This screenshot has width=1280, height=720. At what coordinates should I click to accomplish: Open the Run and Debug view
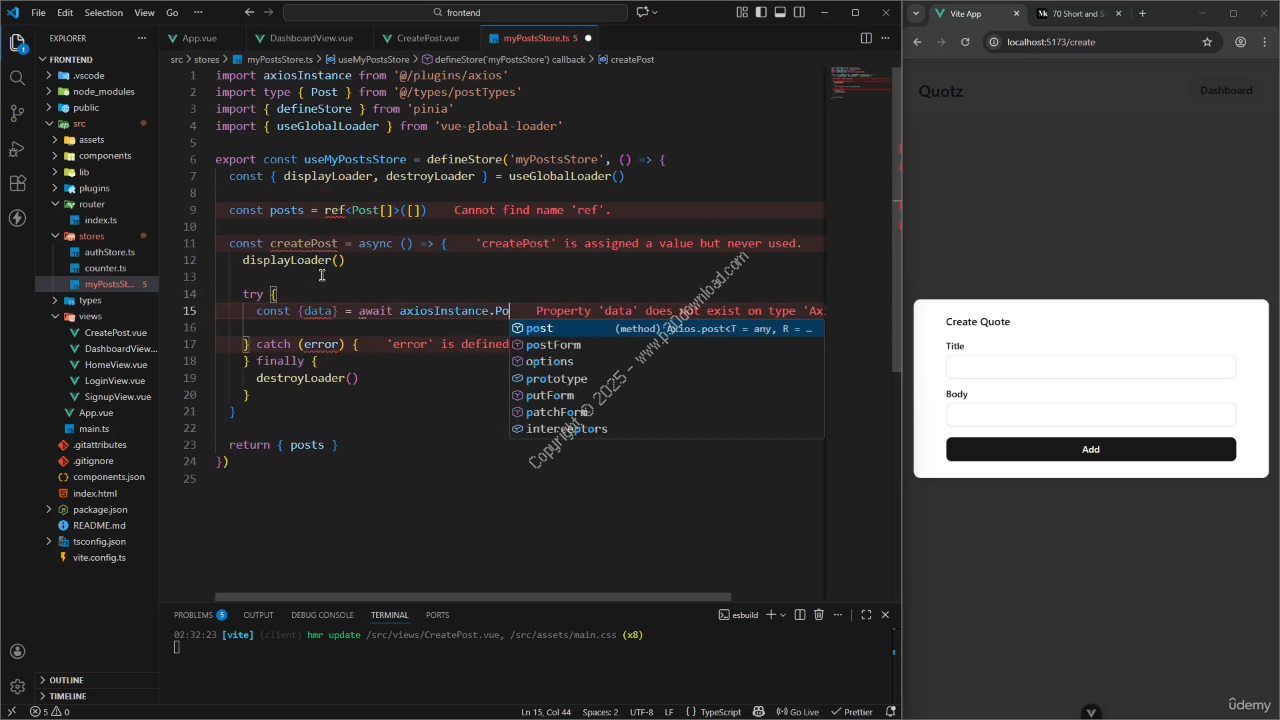[17, 149]
